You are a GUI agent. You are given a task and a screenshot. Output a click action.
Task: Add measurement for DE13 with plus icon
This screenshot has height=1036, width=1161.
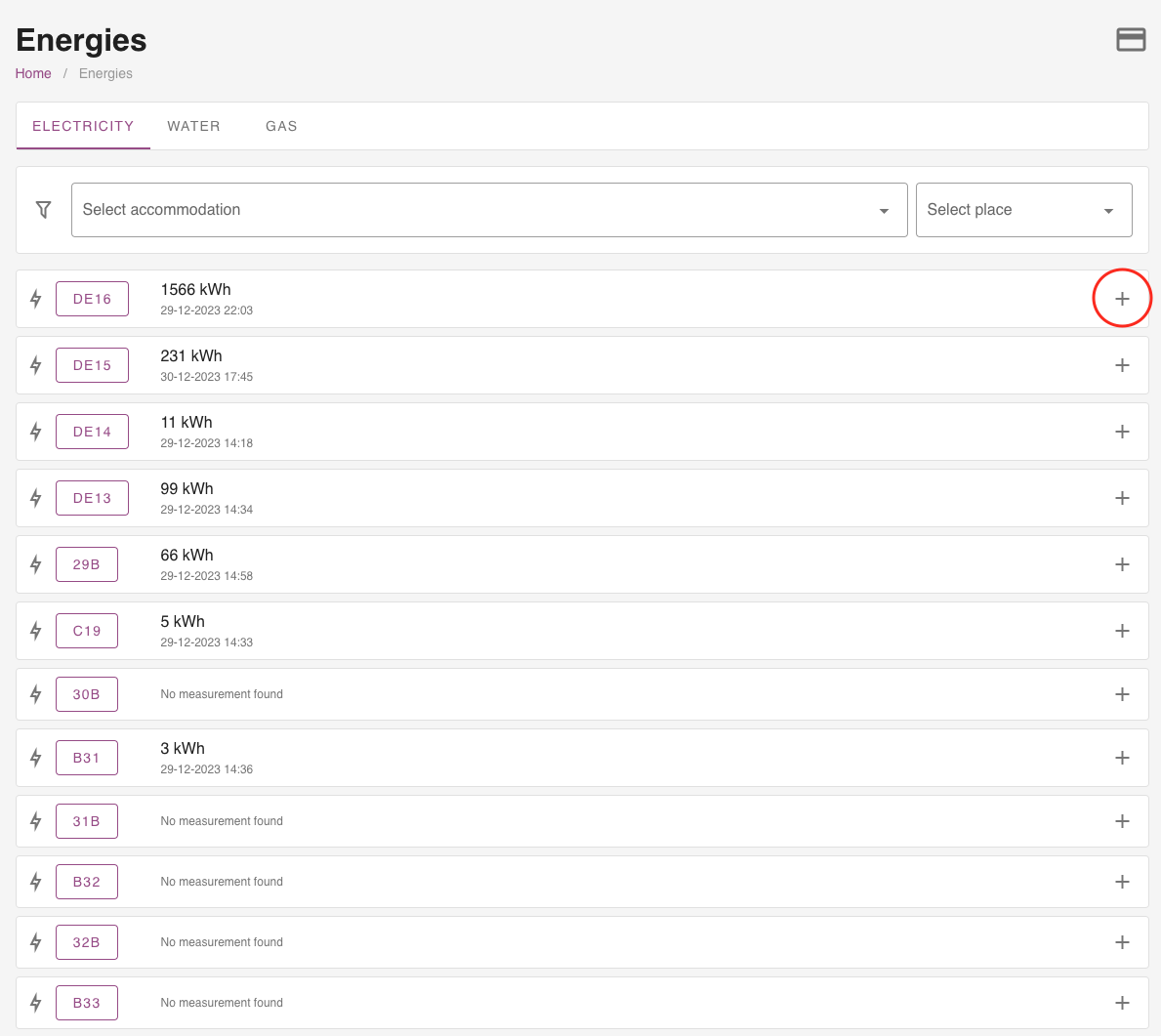(1122, 498)
